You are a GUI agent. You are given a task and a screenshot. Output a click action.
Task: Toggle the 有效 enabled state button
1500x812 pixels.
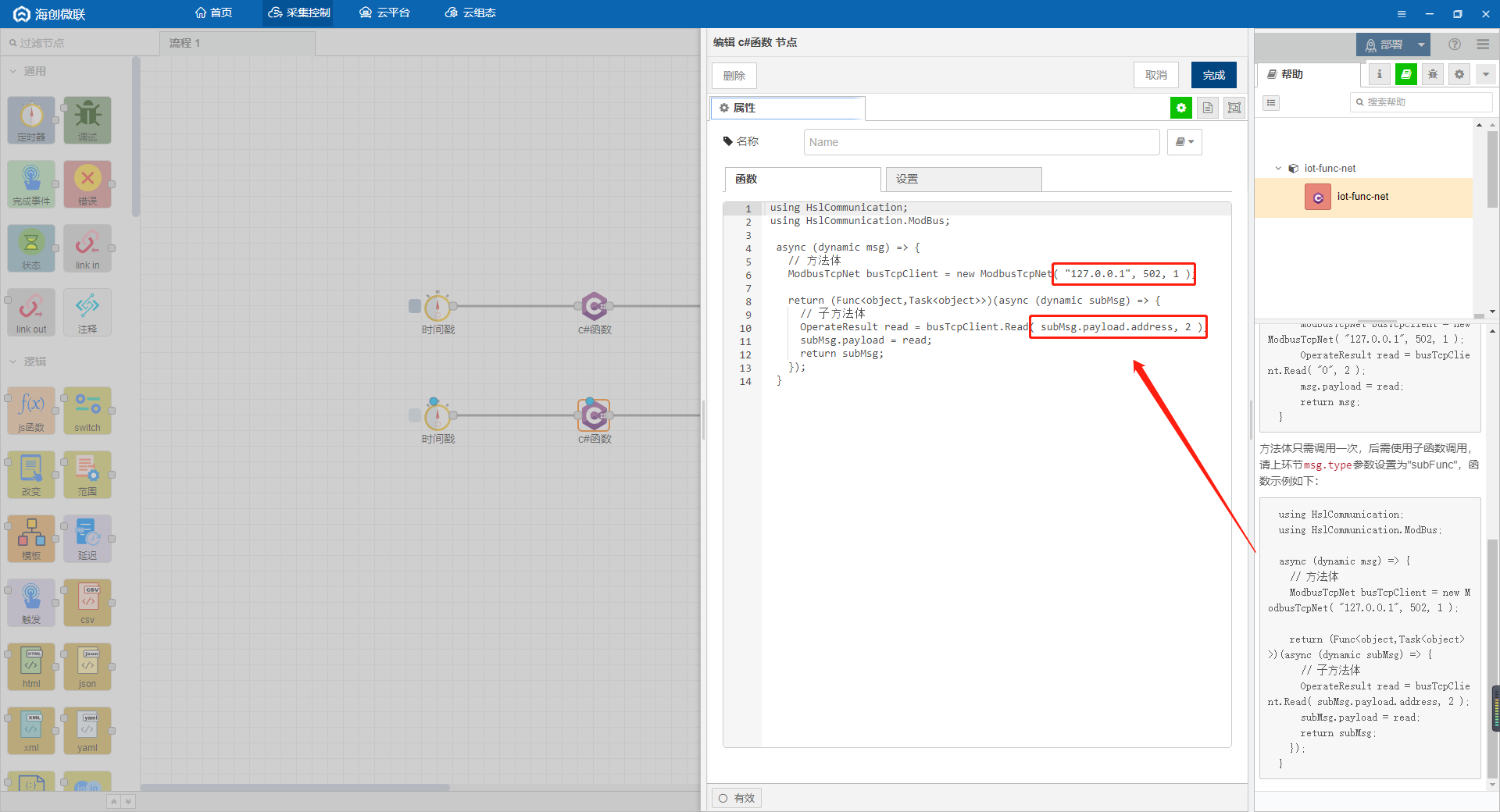click(737, 798)
